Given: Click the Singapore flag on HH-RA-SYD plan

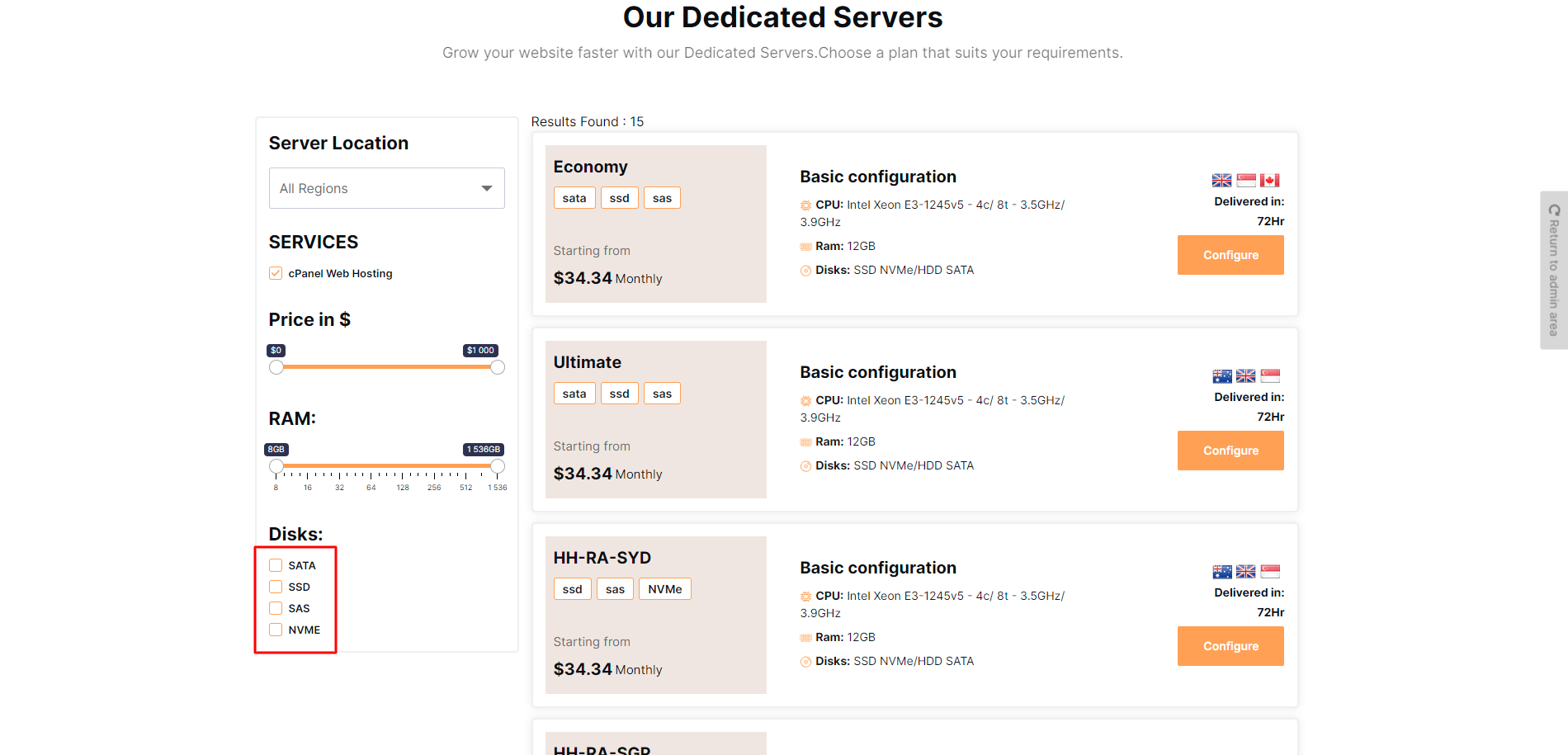Looking at the screenshot, I should 1270,572.
